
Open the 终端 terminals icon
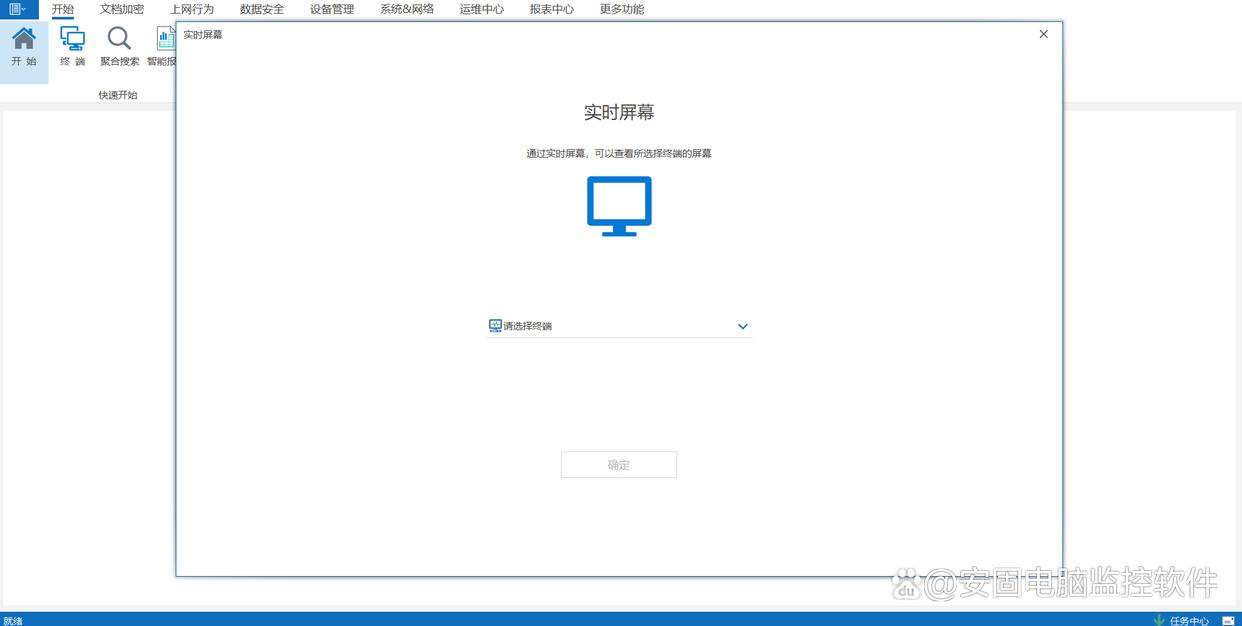[x=72, y=47]
